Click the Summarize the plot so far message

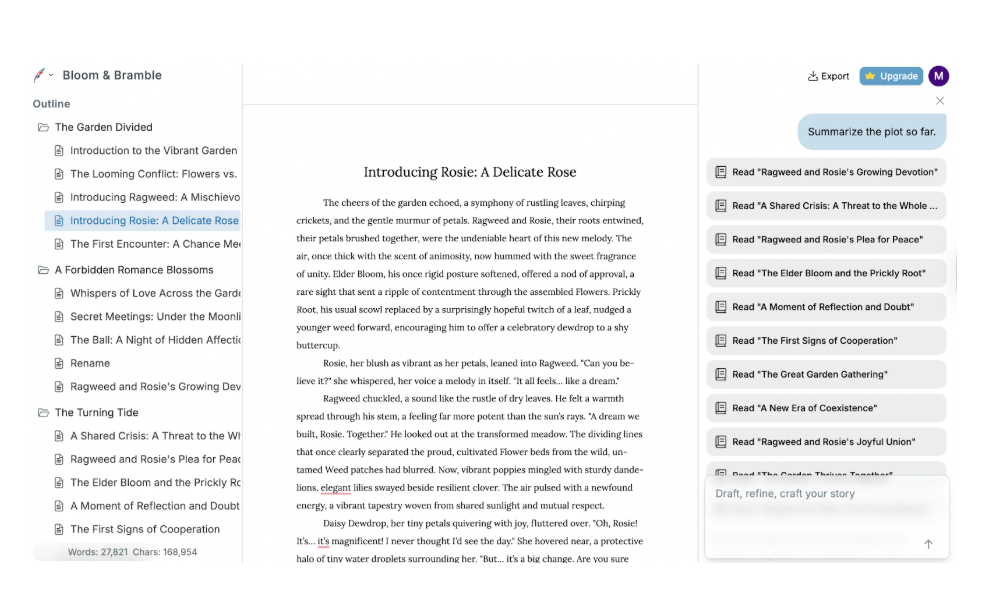tap(872, 132)
